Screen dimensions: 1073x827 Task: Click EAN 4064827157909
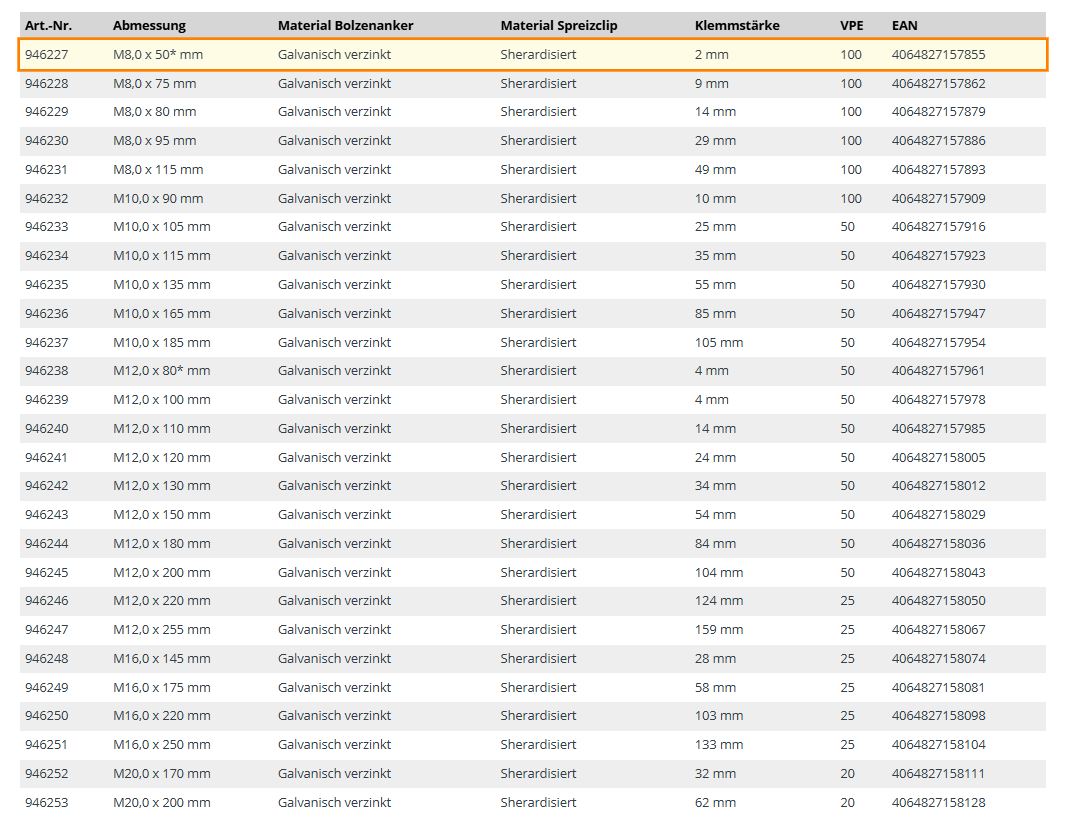coord(938,198)
